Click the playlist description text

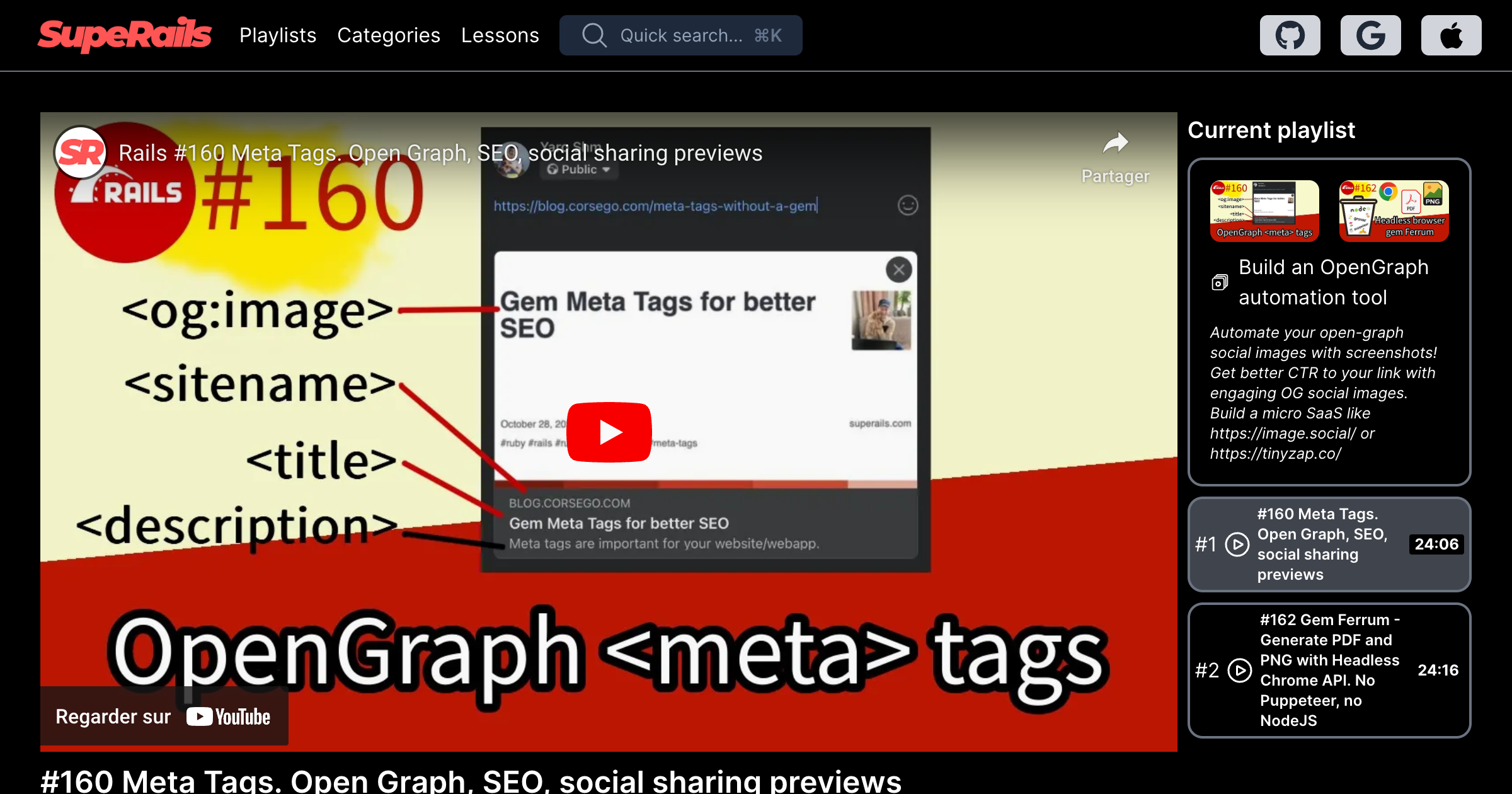coord(1323,393)
